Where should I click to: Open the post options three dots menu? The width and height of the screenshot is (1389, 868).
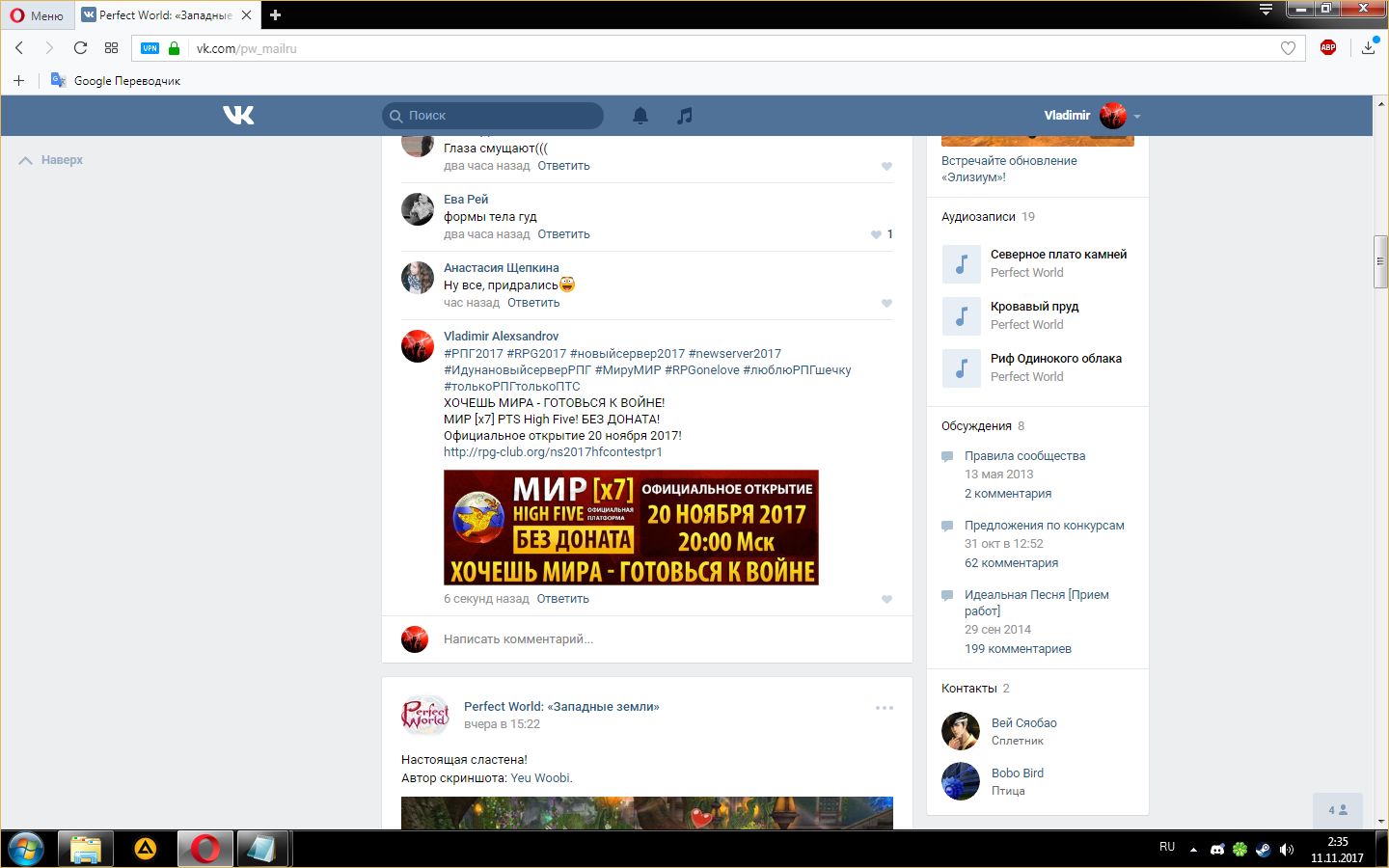point(885,708)
